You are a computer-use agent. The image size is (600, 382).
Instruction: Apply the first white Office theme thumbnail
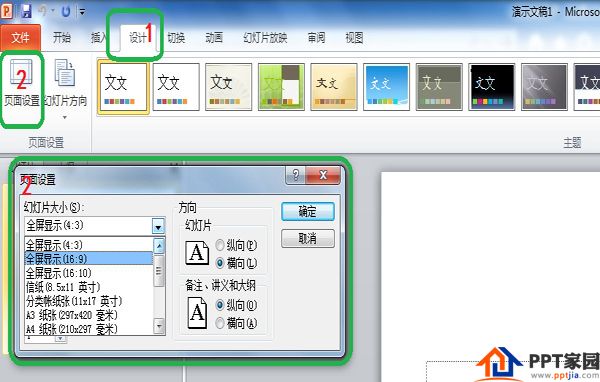(123, 87)
